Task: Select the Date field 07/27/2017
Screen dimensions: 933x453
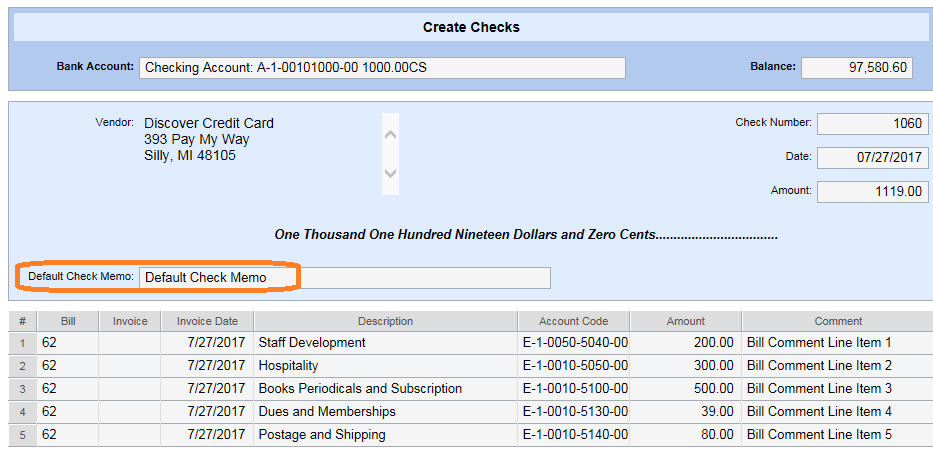Action: [872, 158]
